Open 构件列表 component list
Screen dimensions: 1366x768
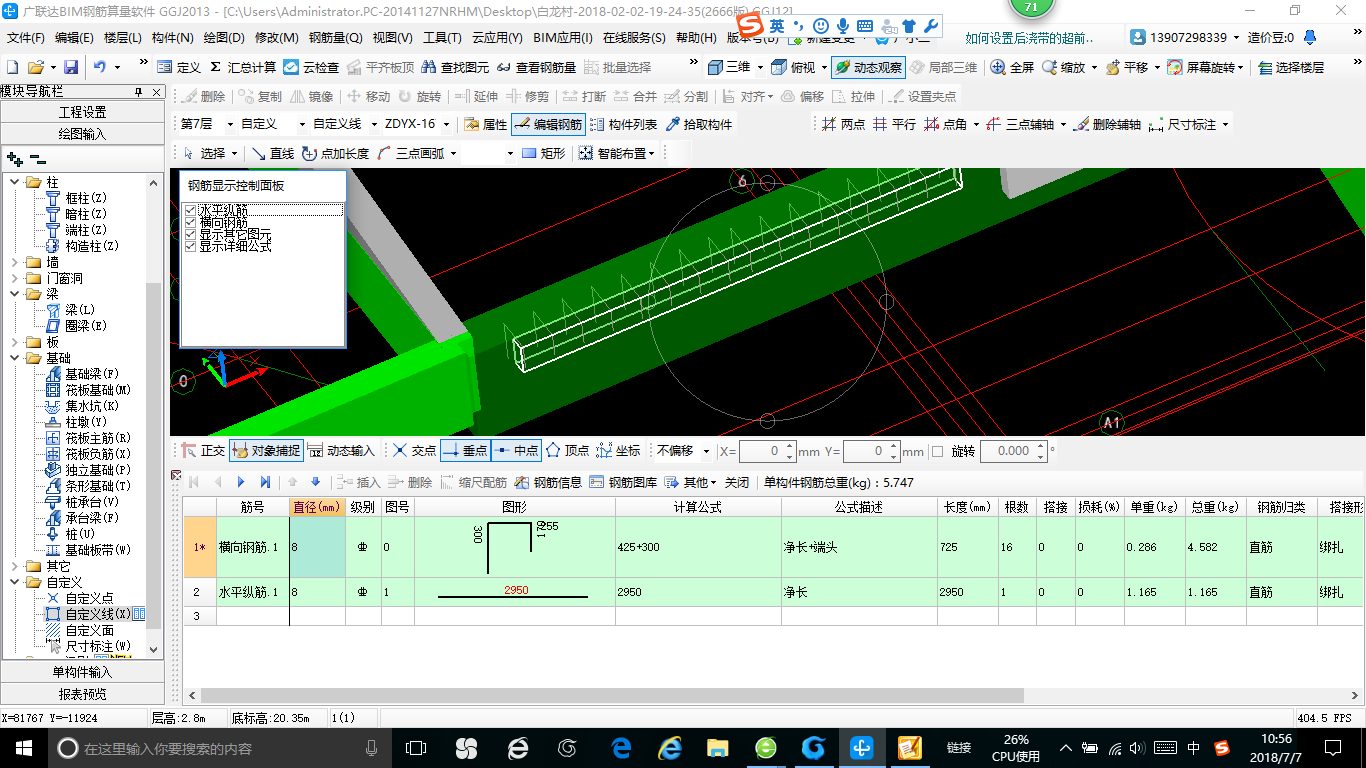click(x=624, y=125)
